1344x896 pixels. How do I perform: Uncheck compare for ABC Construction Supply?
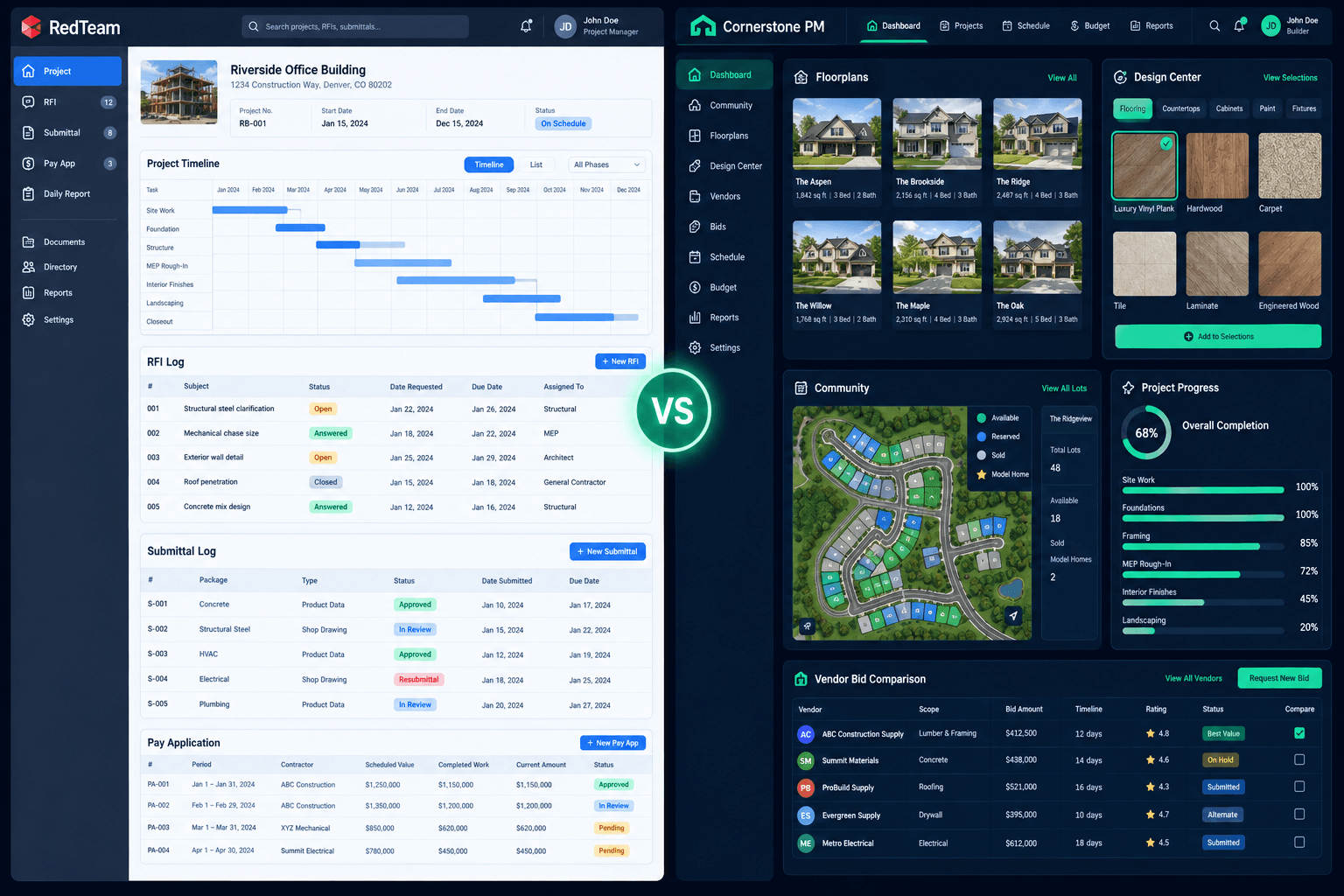click(x=1299, y=733)
